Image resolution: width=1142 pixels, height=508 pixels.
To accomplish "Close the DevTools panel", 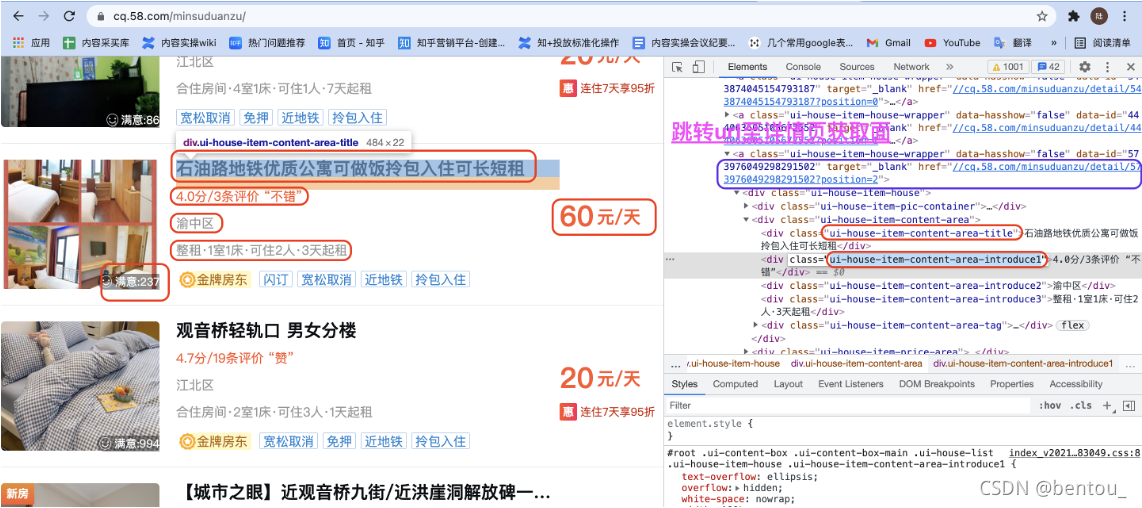I will coord(1130,67).
